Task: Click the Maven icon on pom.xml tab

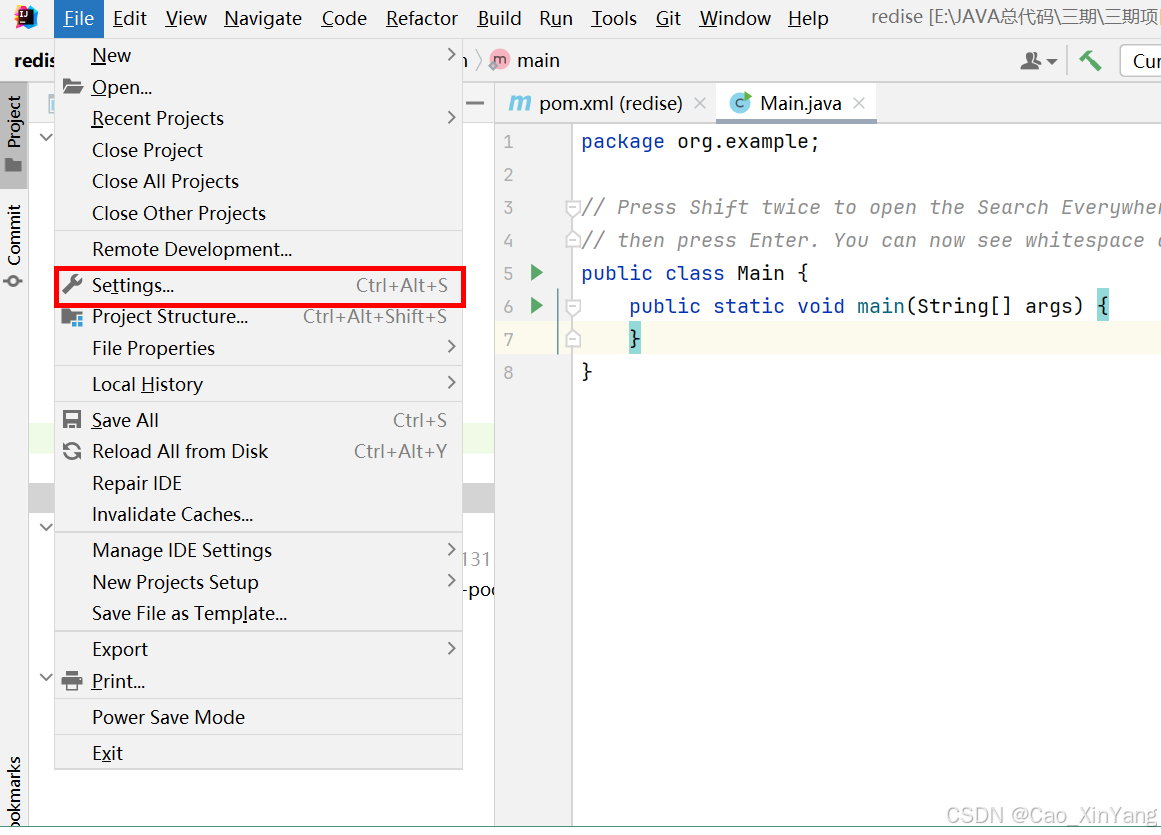Action: (520, 103)
